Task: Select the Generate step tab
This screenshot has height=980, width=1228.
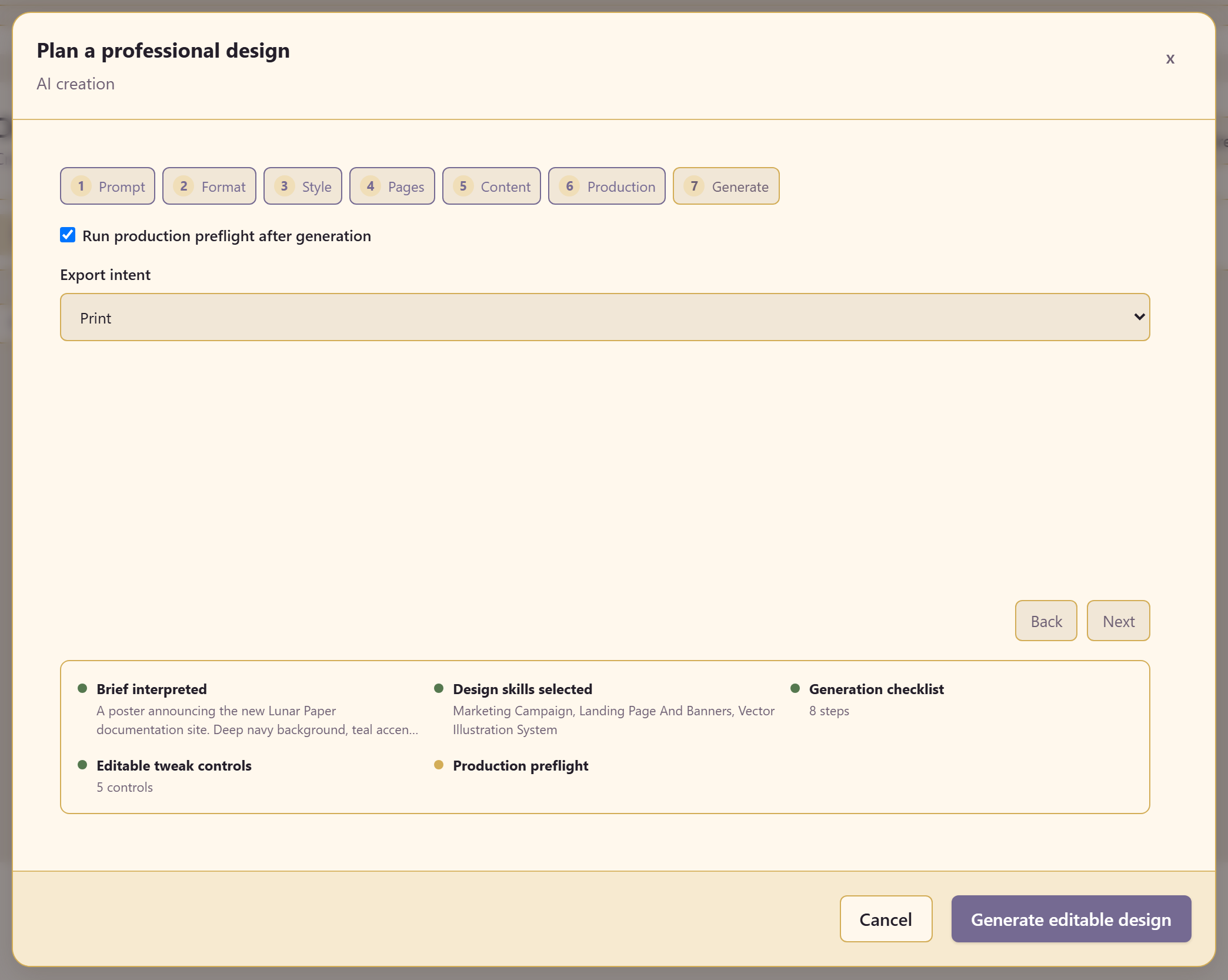Action: [726, 186]
